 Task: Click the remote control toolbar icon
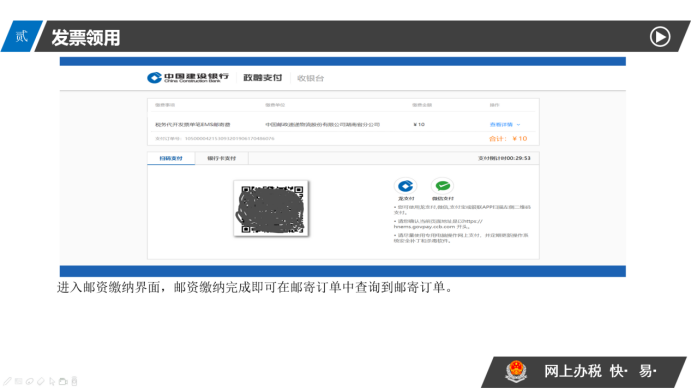74,381
